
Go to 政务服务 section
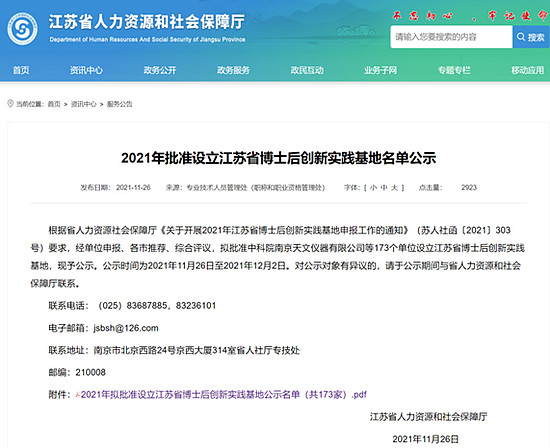233,70
